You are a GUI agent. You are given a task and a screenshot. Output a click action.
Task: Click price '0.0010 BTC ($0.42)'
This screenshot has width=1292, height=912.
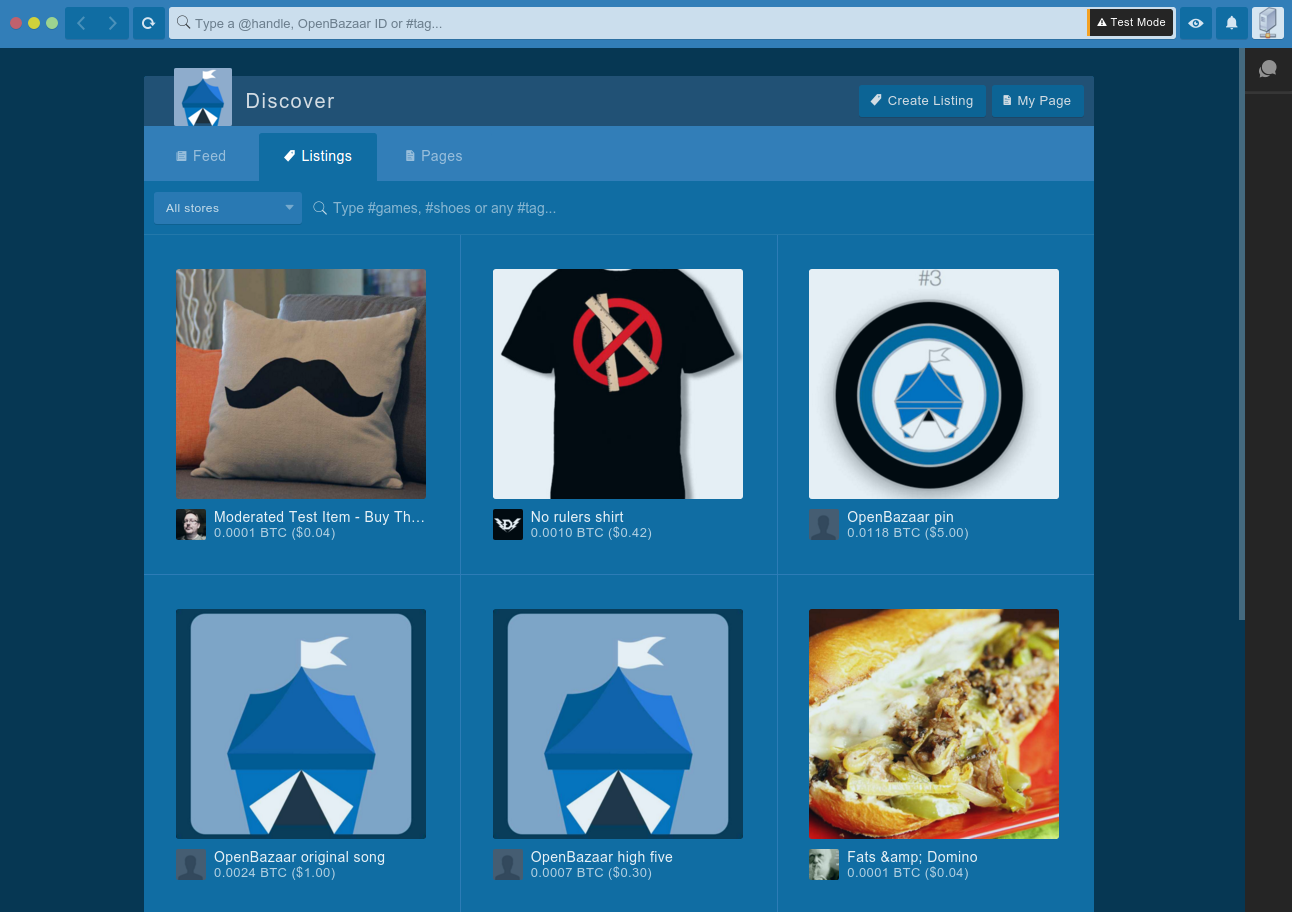[x=591, y=533]
